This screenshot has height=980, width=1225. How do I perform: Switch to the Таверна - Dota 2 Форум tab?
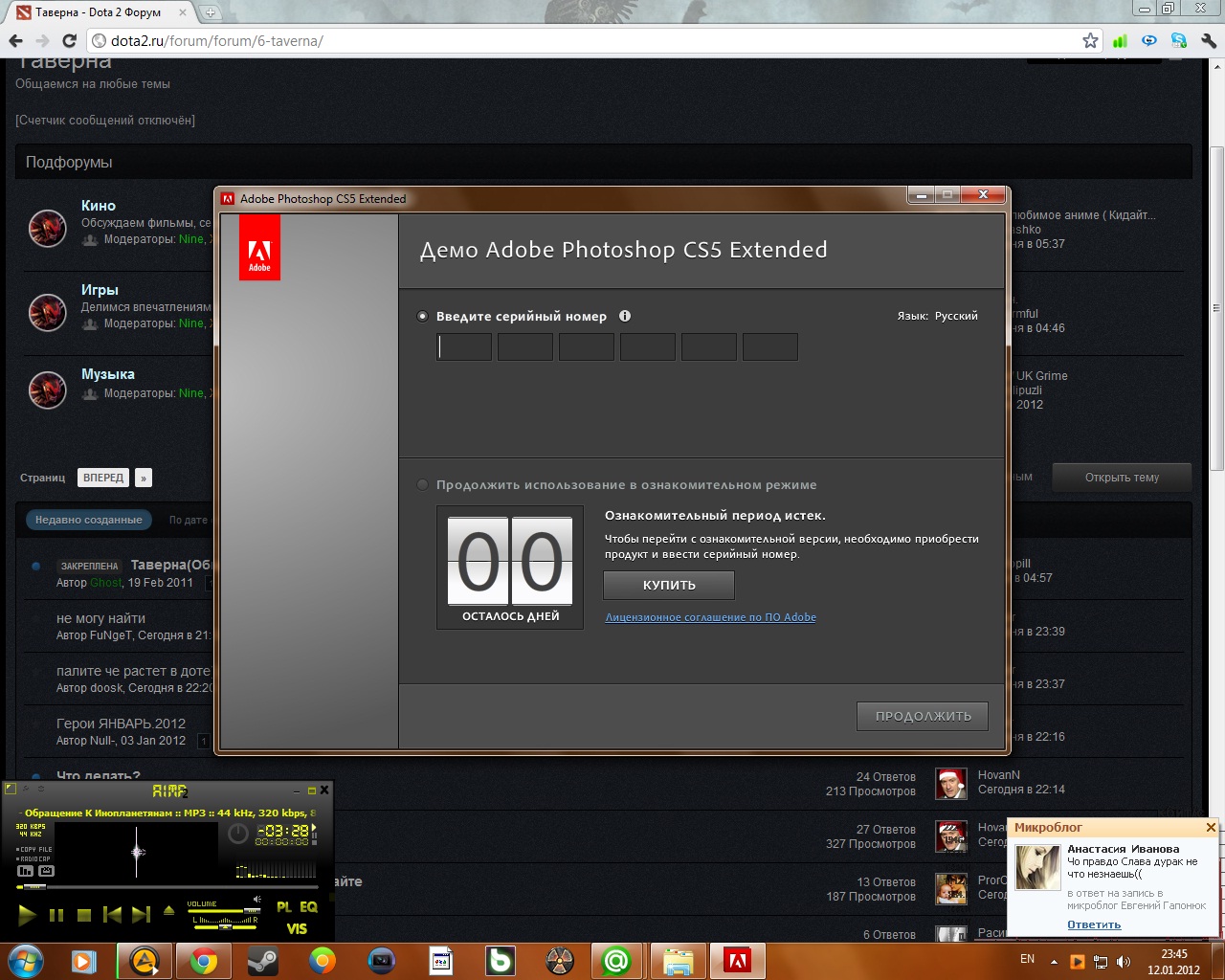click(99, 12)
